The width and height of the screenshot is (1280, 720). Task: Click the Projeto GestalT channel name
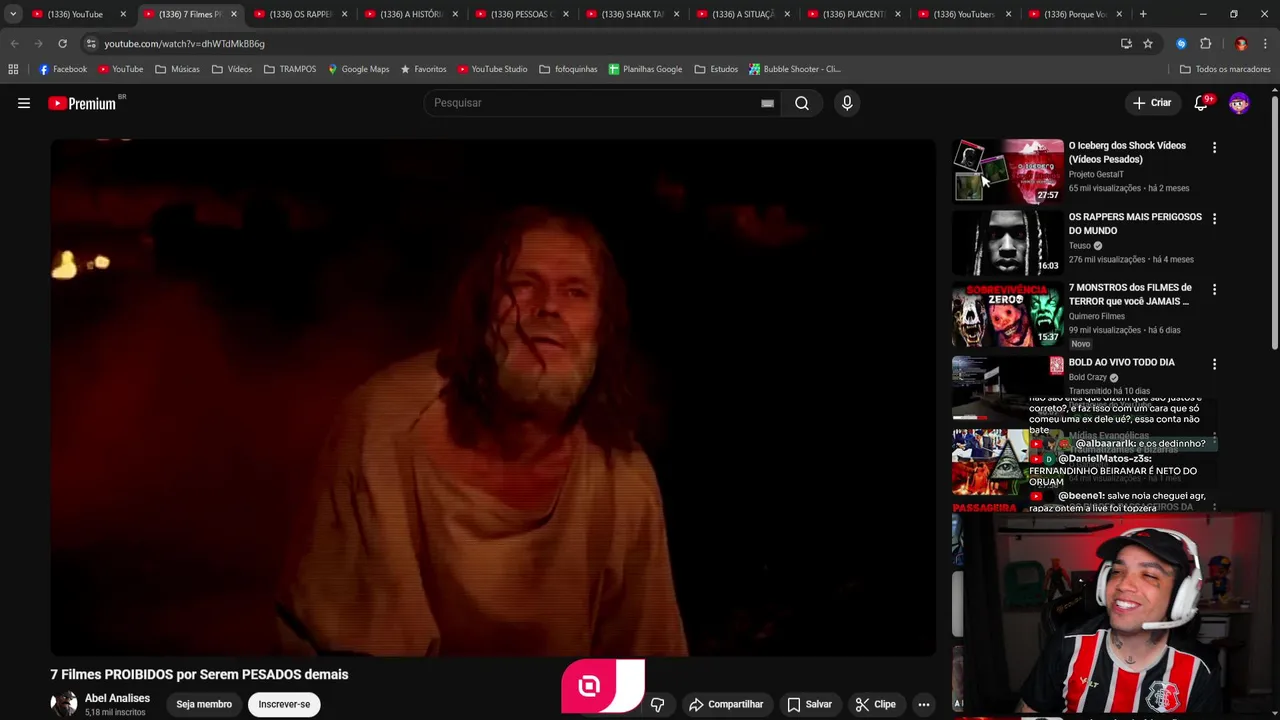(1096, 174)
